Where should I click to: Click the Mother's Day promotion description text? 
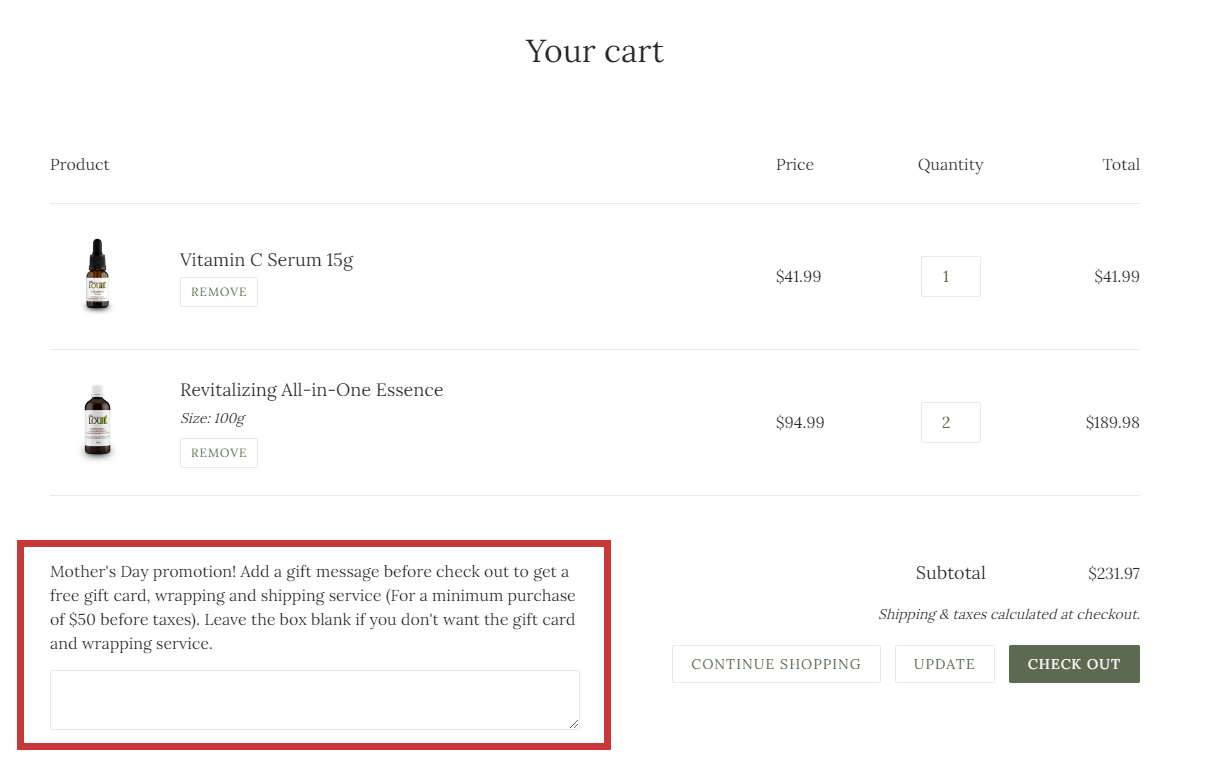pyautogui.click(x=313, y=608)
